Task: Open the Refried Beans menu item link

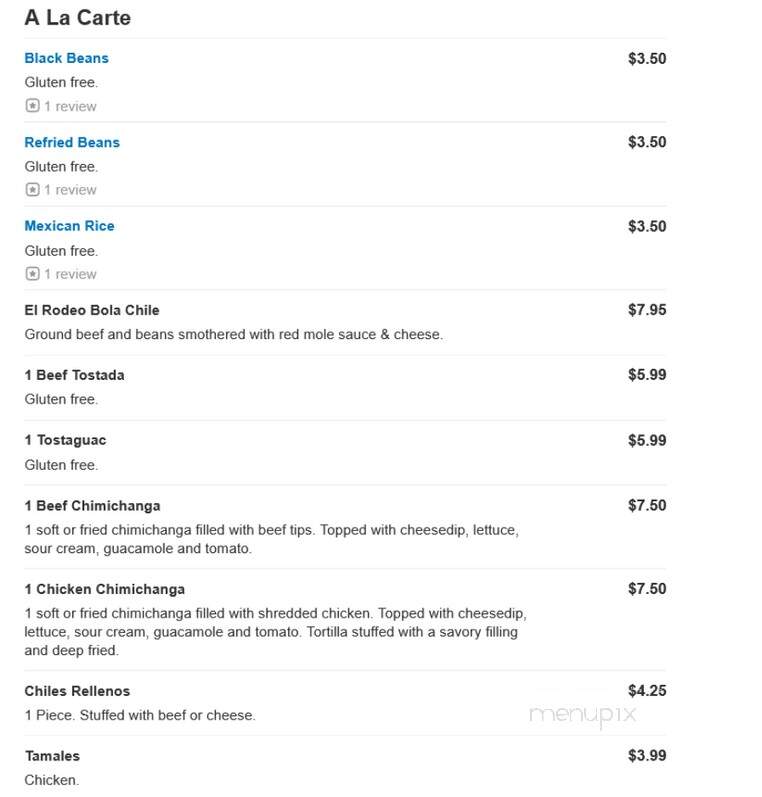Action: pyautogui.click(x=72, y=142)
